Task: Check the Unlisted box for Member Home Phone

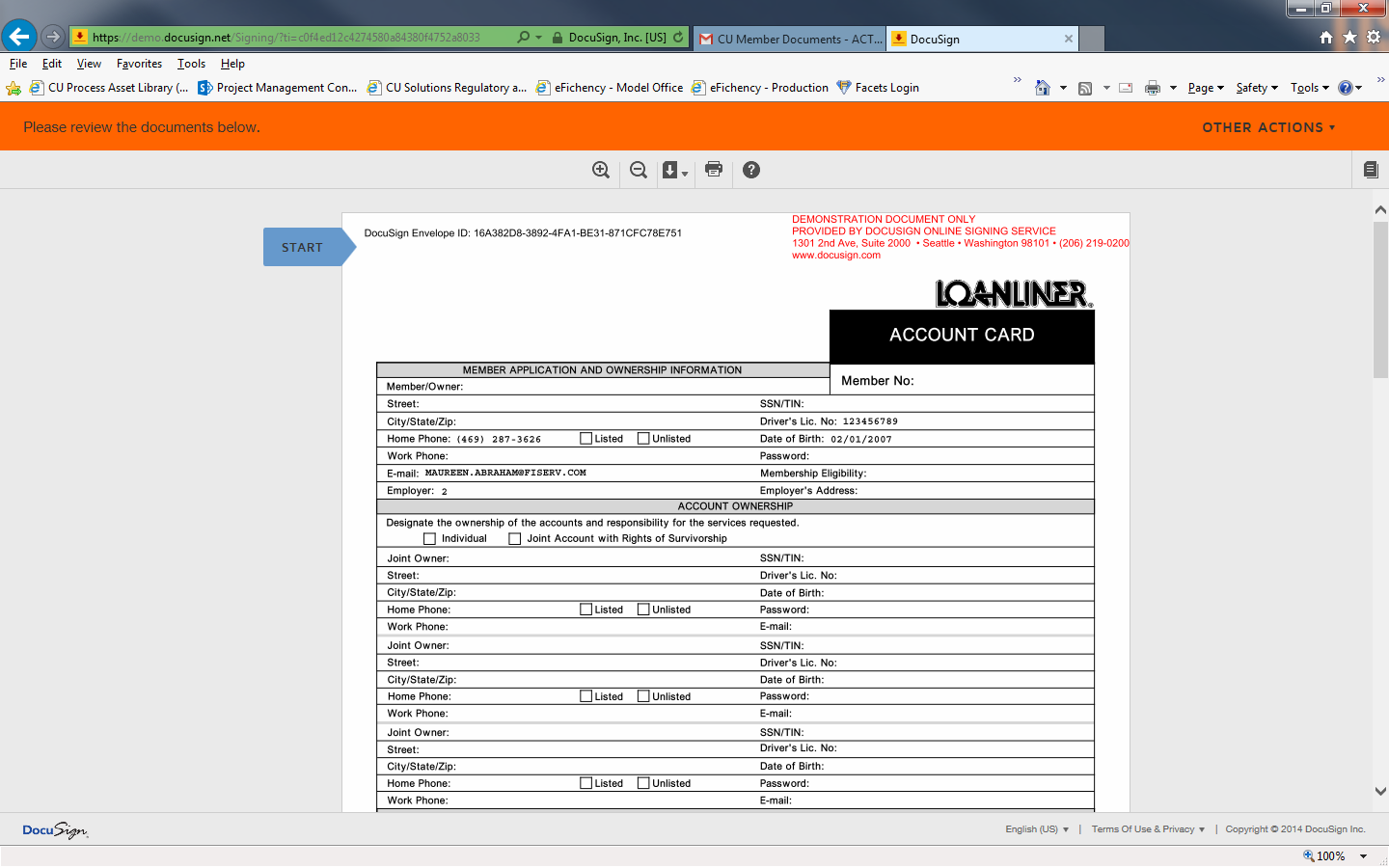Action: 643,438
